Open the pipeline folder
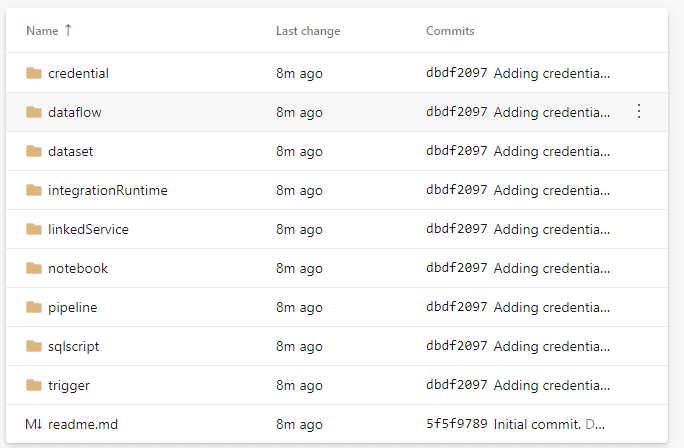 (72, 308)
